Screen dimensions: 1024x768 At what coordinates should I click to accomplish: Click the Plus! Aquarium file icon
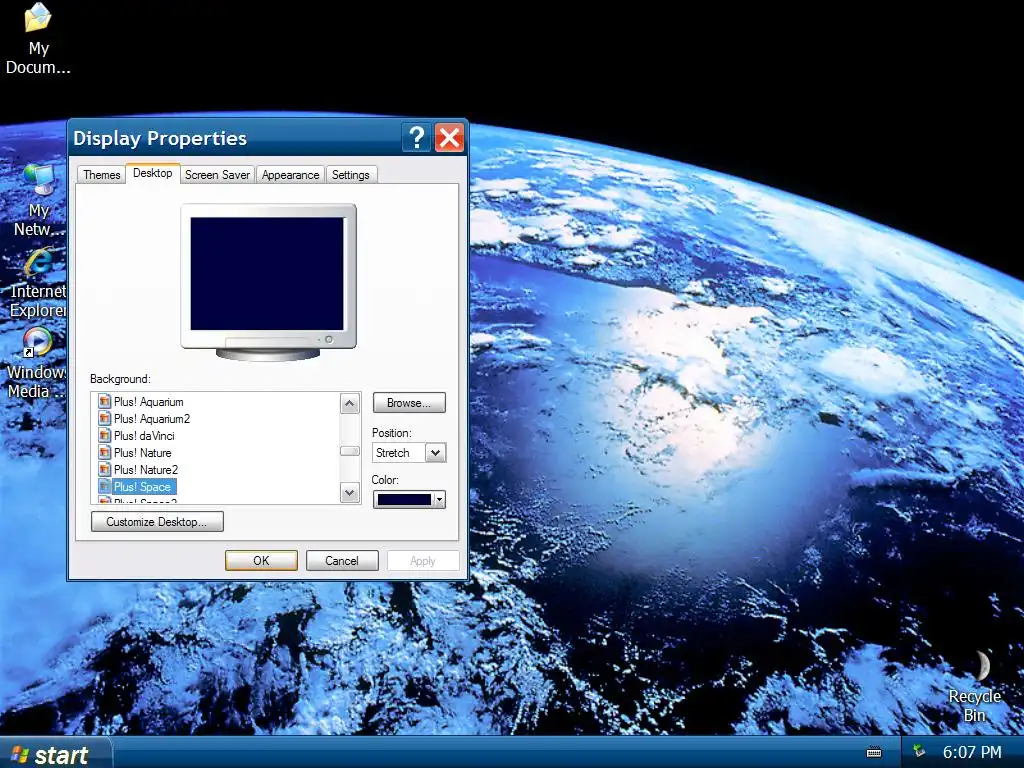pos(104,401)
